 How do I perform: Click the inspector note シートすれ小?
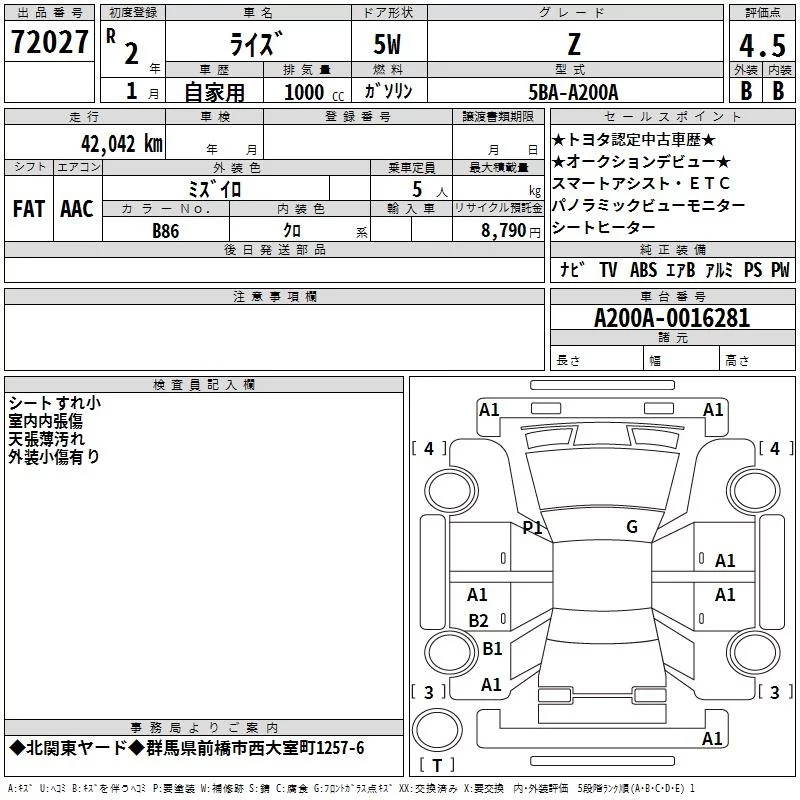point(55,403)
